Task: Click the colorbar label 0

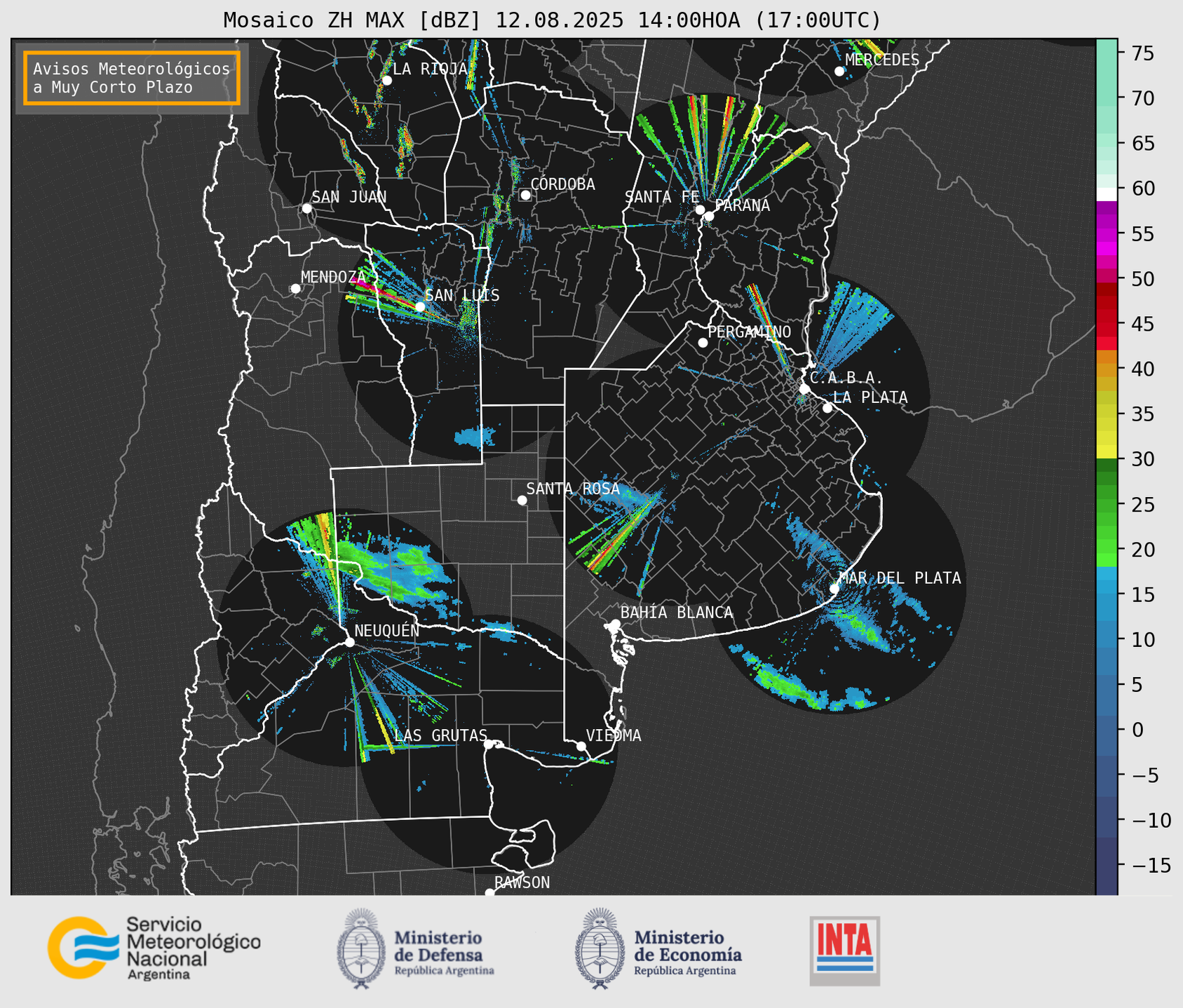Action: [1137, 730]
